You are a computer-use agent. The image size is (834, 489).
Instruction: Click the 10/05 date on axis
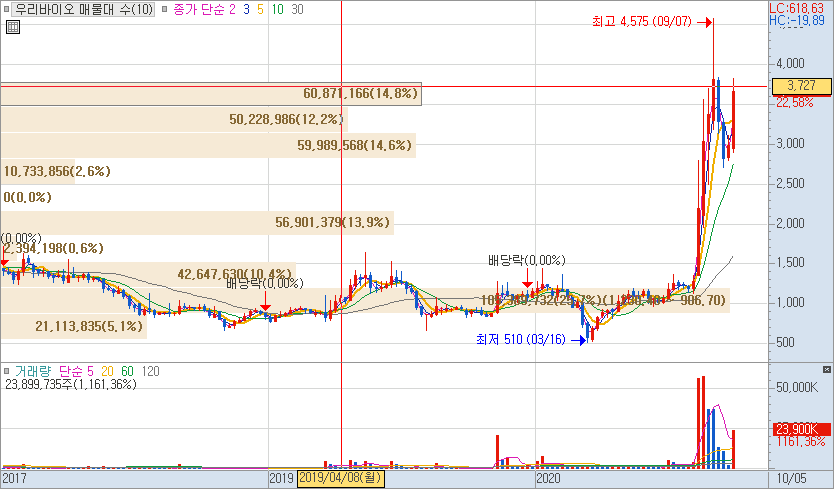point(791,478)
